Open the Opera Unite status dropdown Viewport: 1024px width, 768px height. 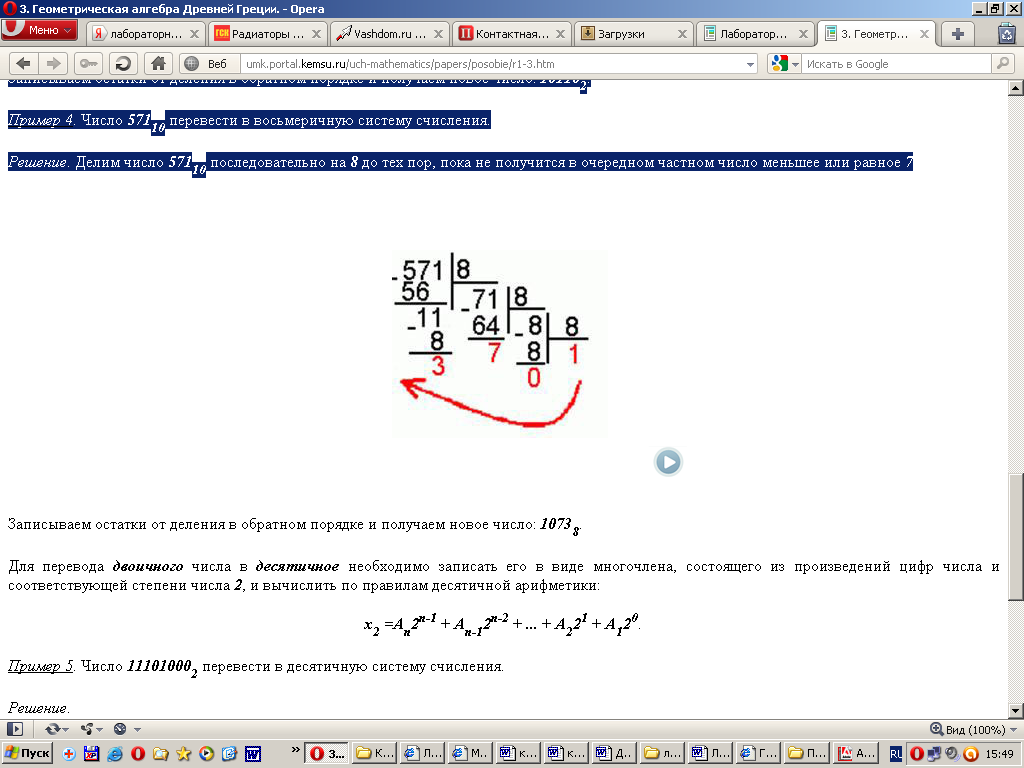(x=91, y=729)
